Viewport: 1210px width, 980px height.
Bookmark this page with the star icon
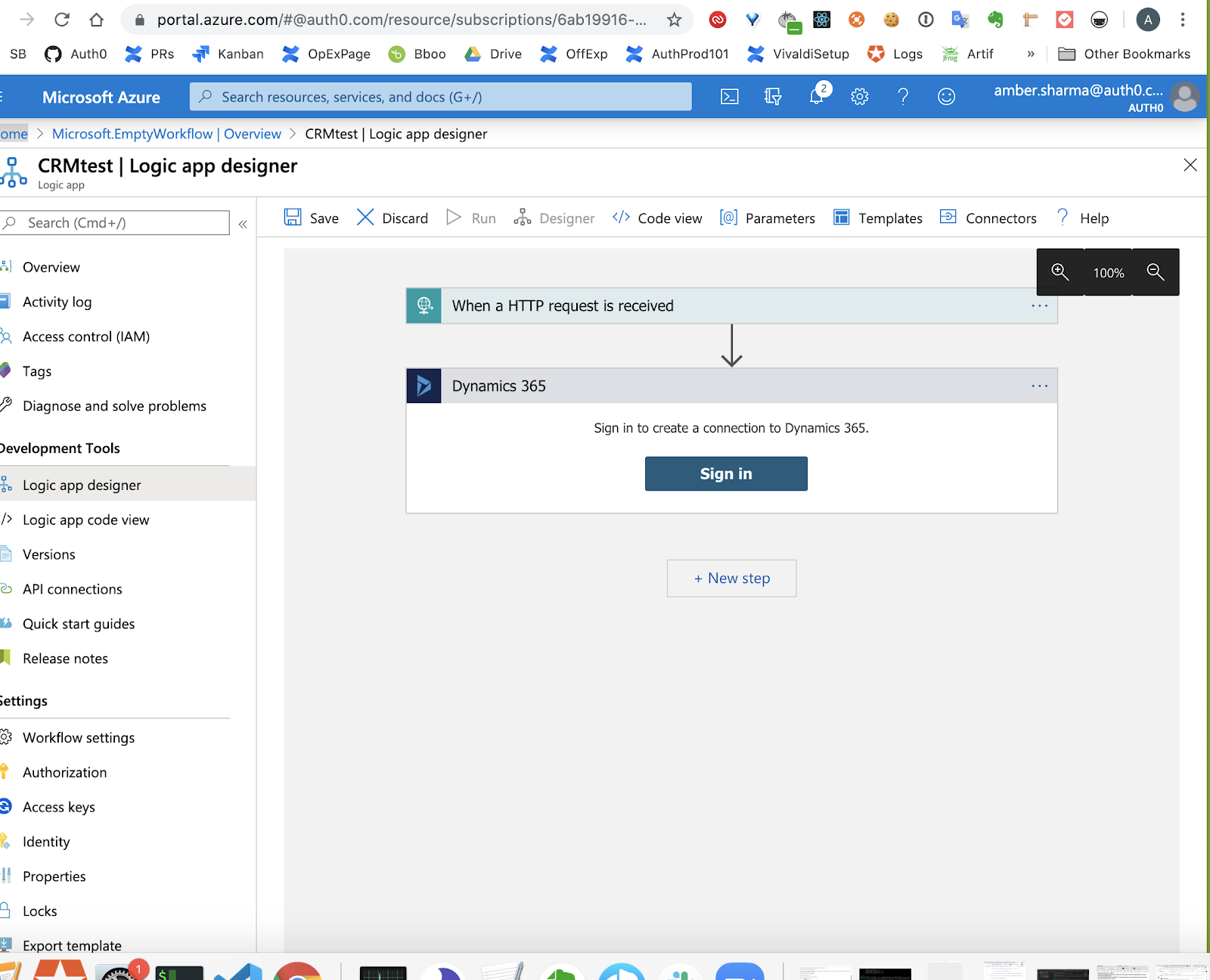(x=674, y=20)
